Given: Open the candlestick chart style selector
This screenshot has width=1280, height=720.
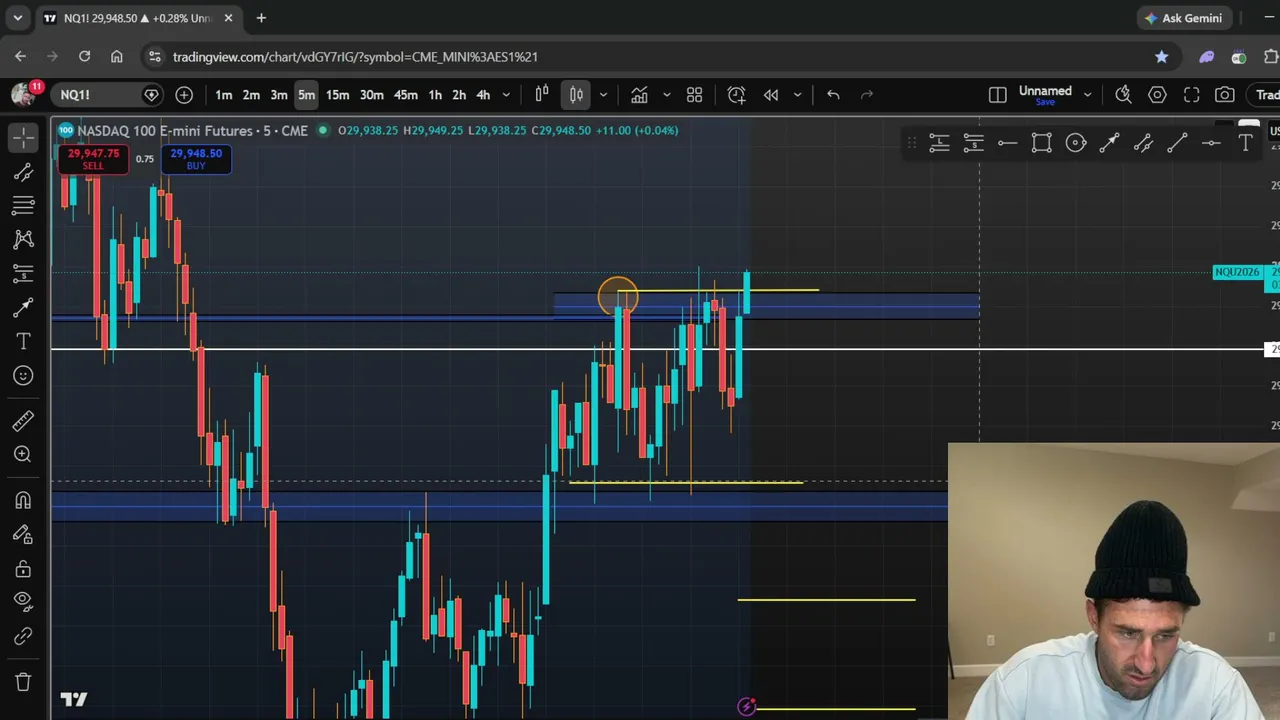Looking at the screenshot, I should coord(576,95).
